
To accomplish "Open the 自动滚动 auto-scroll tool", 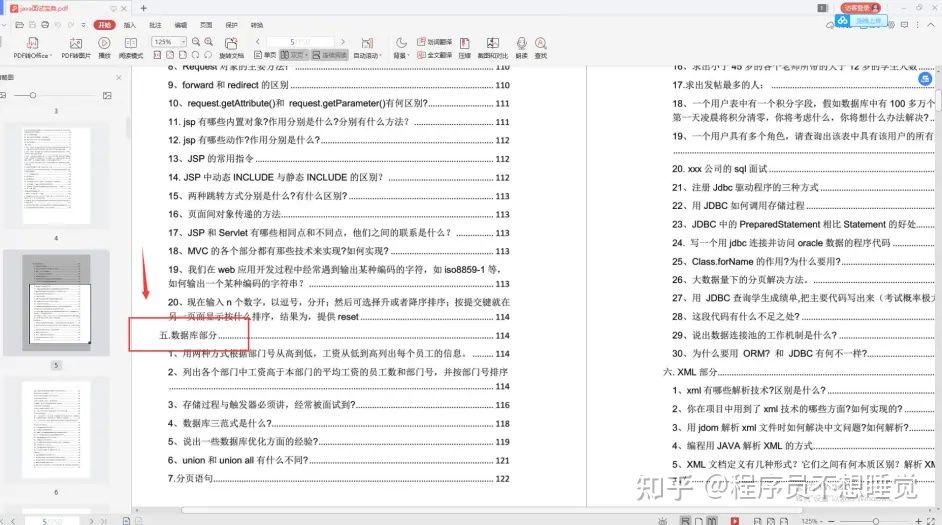I will tap(367, 48).
